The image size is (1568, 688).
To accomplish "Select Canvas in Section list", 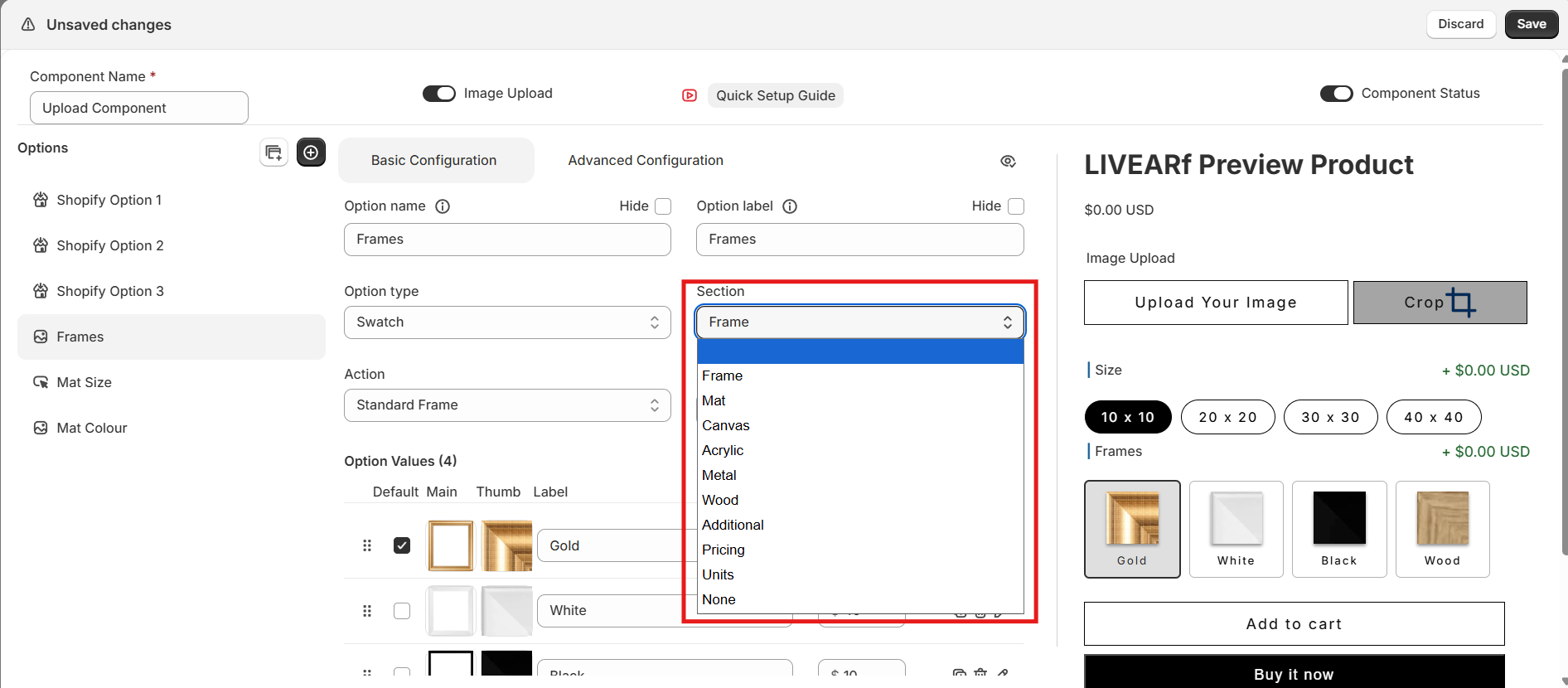I will pos(860,426).
